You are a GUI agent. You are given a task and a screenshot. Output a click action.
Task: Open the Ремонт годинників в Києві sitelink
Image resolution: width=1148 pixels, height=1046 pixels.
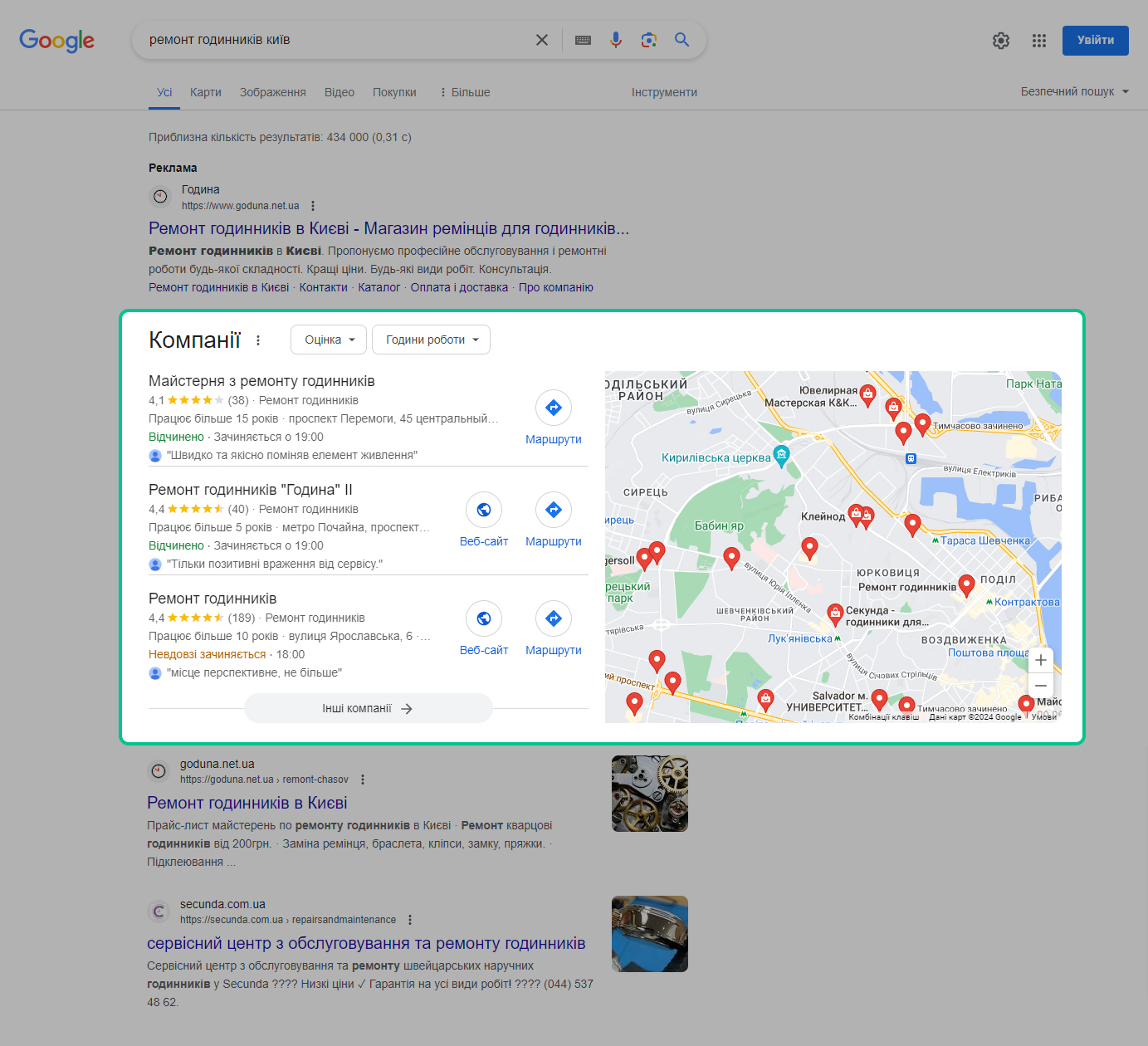click(219, 287)
